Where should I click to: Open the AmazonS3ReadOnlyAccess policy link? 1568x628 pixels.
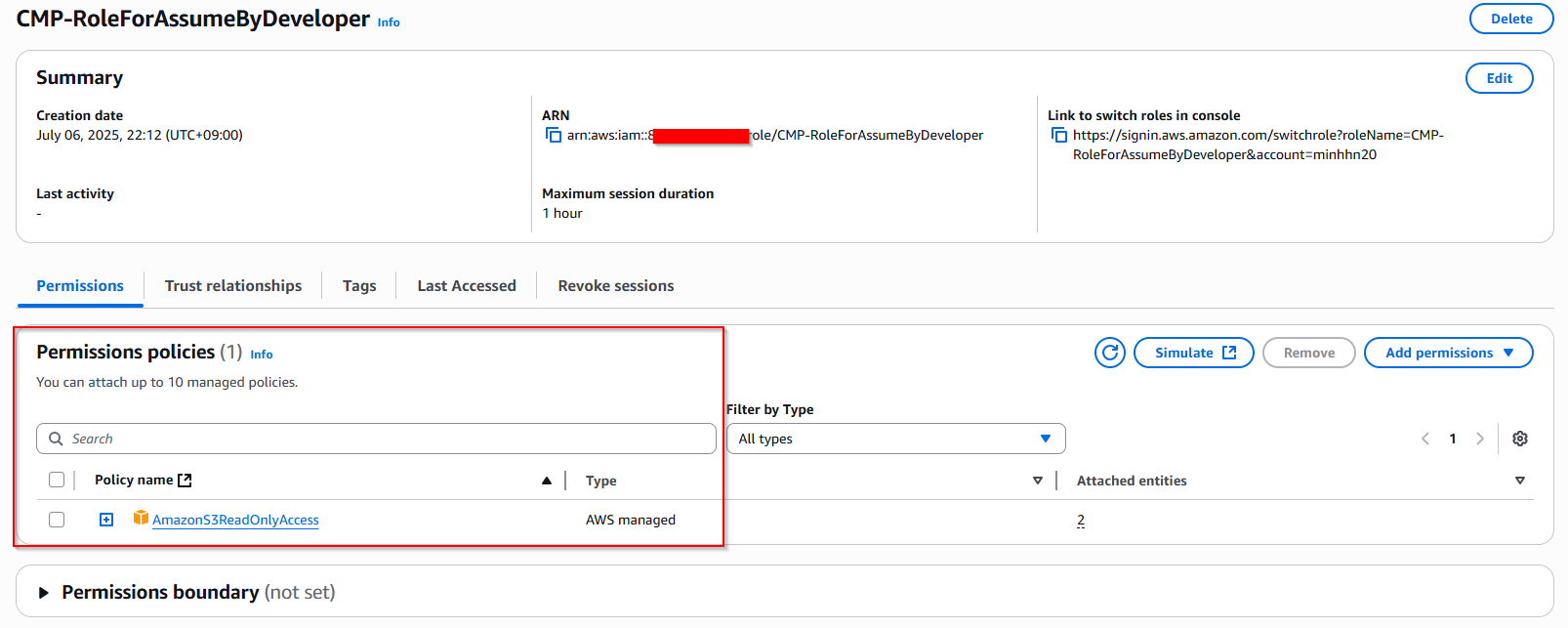[x=235, y=520]
